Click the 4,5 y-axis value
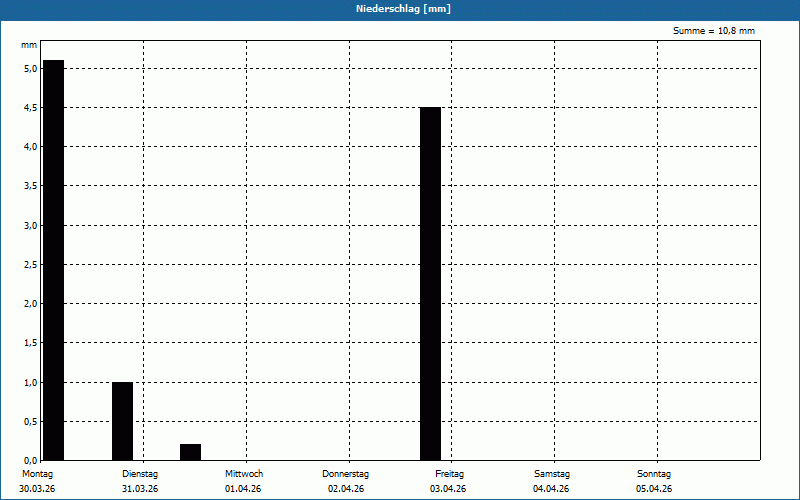 point(31,108)
